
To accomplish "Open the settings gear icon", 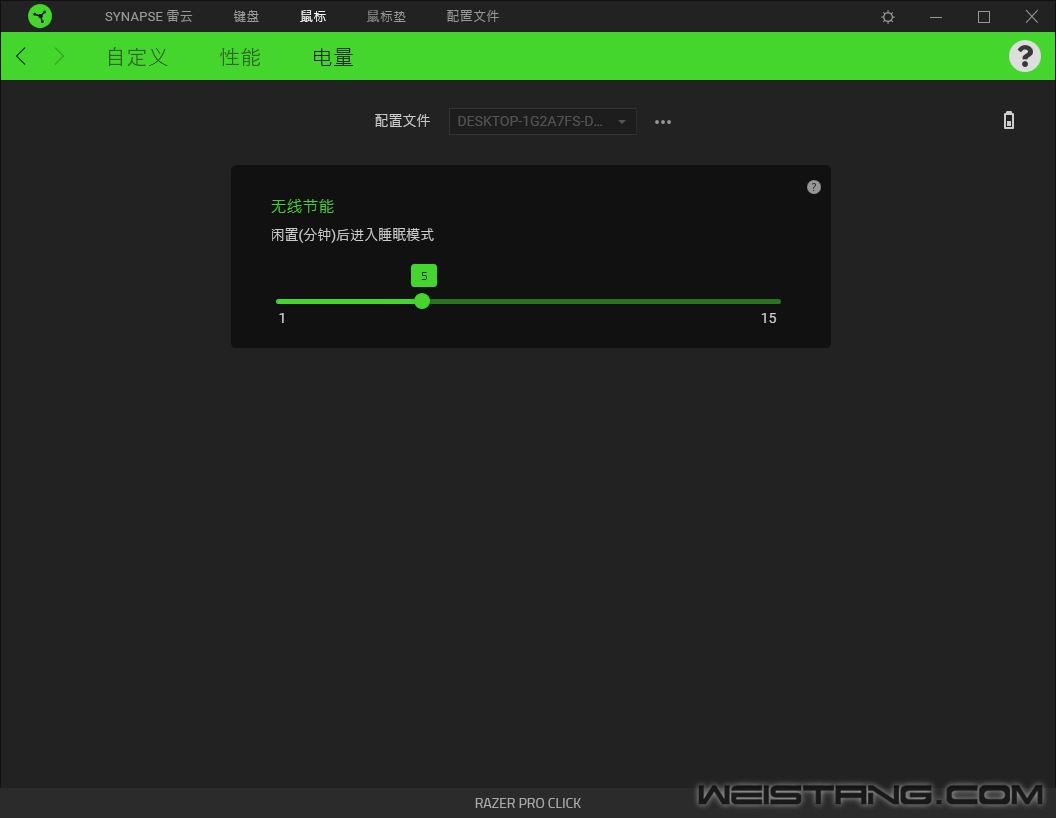I will coord(888,17).
